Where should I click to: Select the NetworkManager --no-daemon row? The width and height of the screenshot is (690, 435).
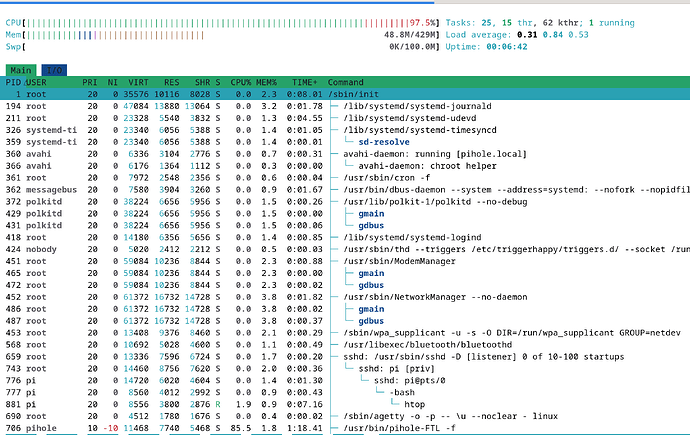(345, 297)
